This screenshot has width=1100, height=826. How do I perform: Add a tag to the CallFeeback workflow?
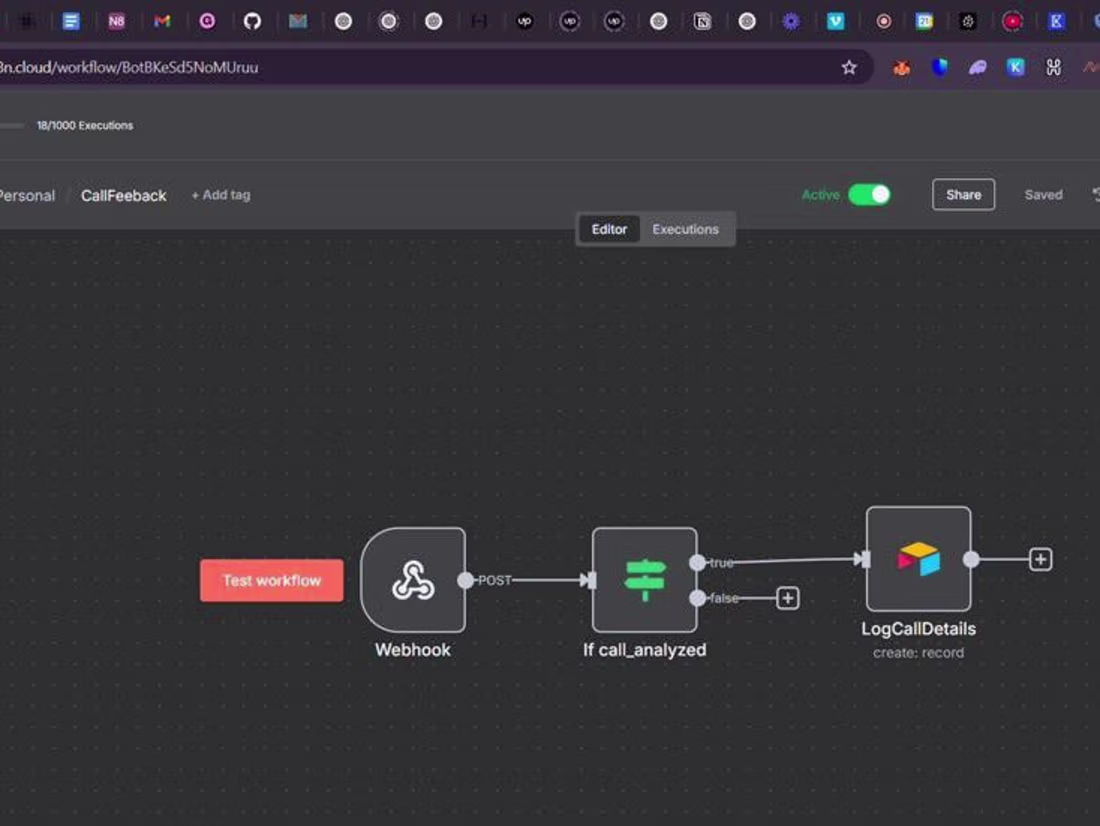point(219,195)
